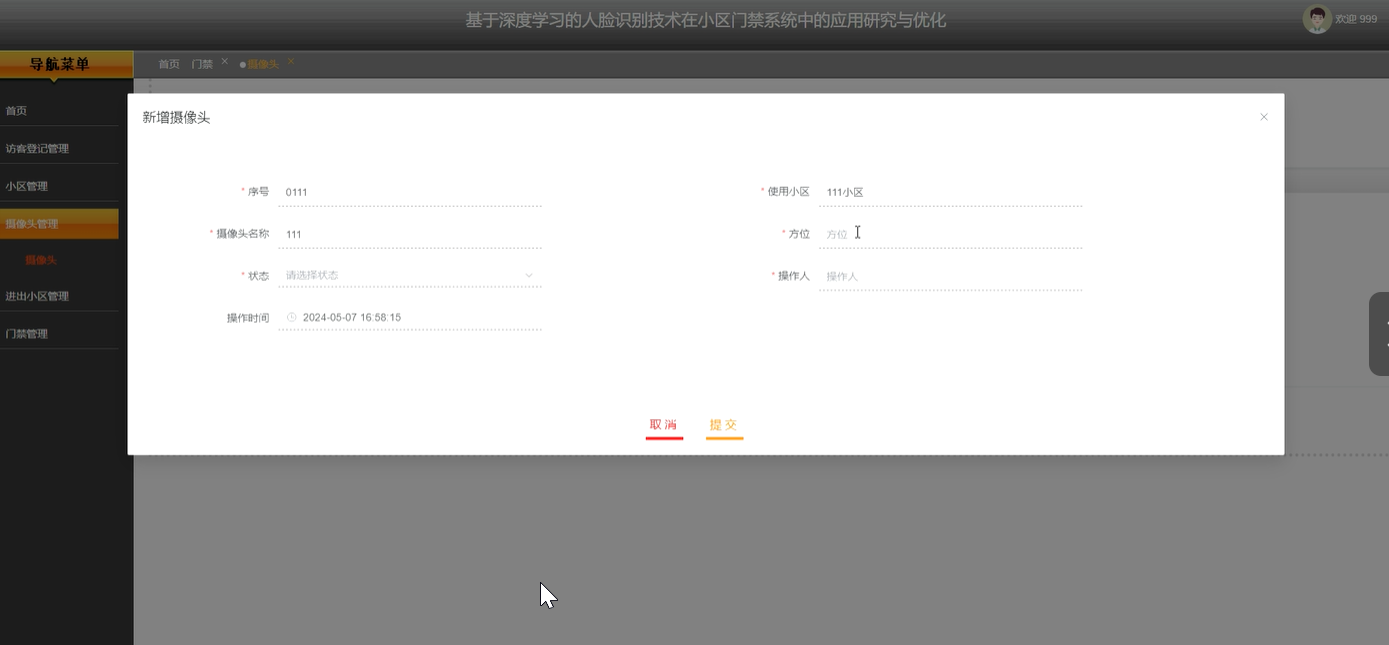Focus the 方位 input field
Screen dimensions: 1389x645
pos(950,234)
